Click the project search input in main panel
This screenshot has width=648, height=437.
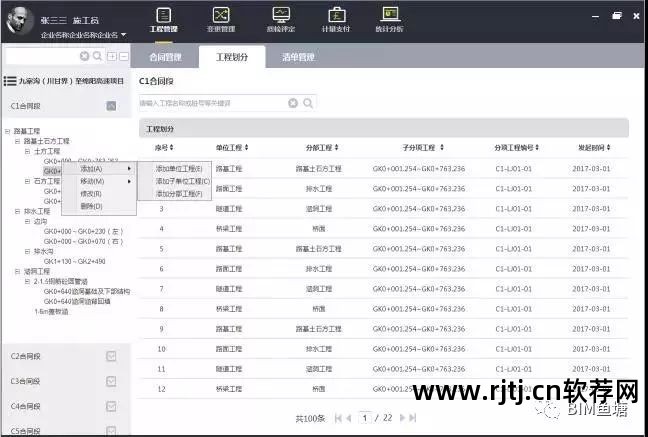coord(212,103)
